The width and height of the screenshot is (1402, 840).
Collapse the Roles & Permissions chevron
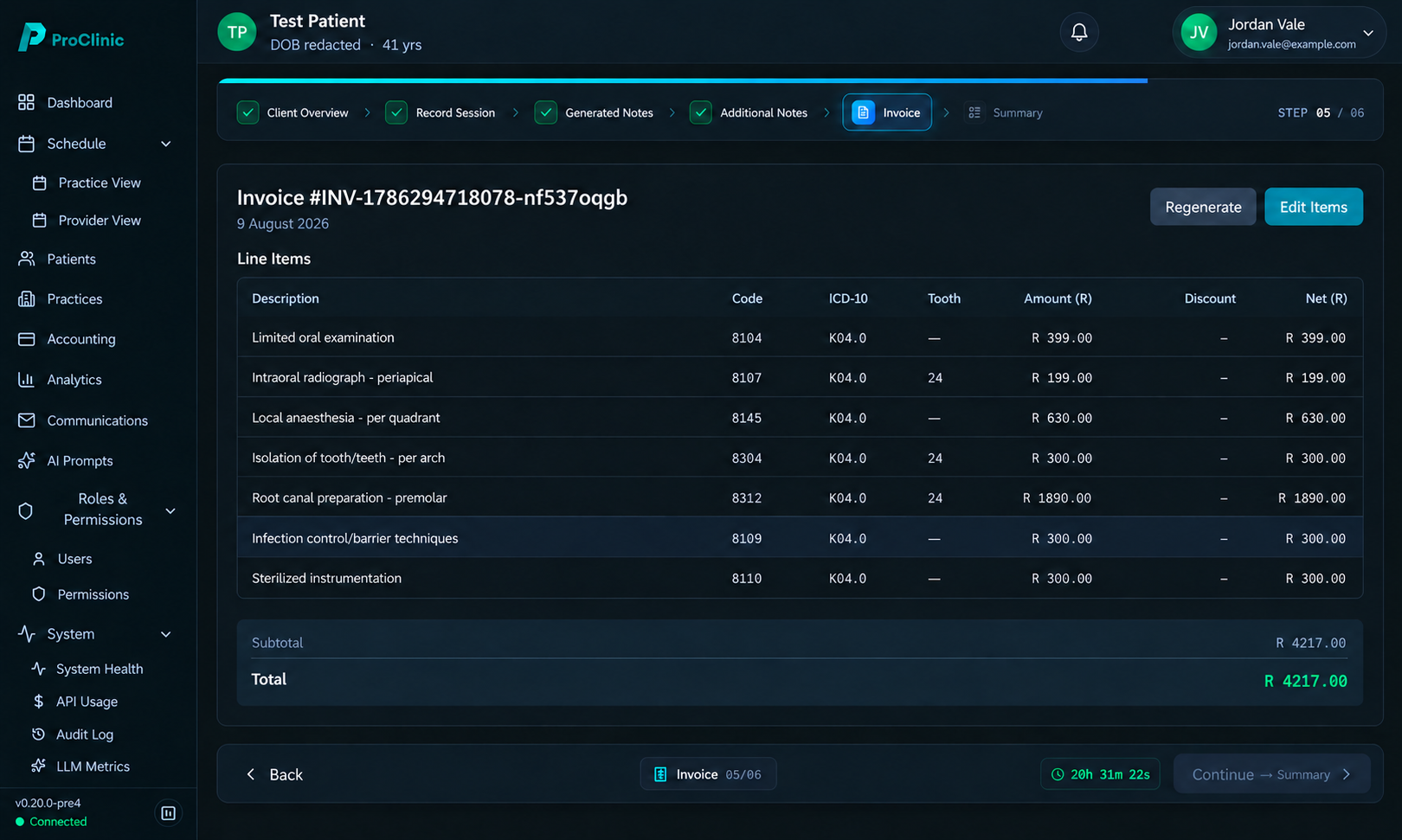(170, 510)
